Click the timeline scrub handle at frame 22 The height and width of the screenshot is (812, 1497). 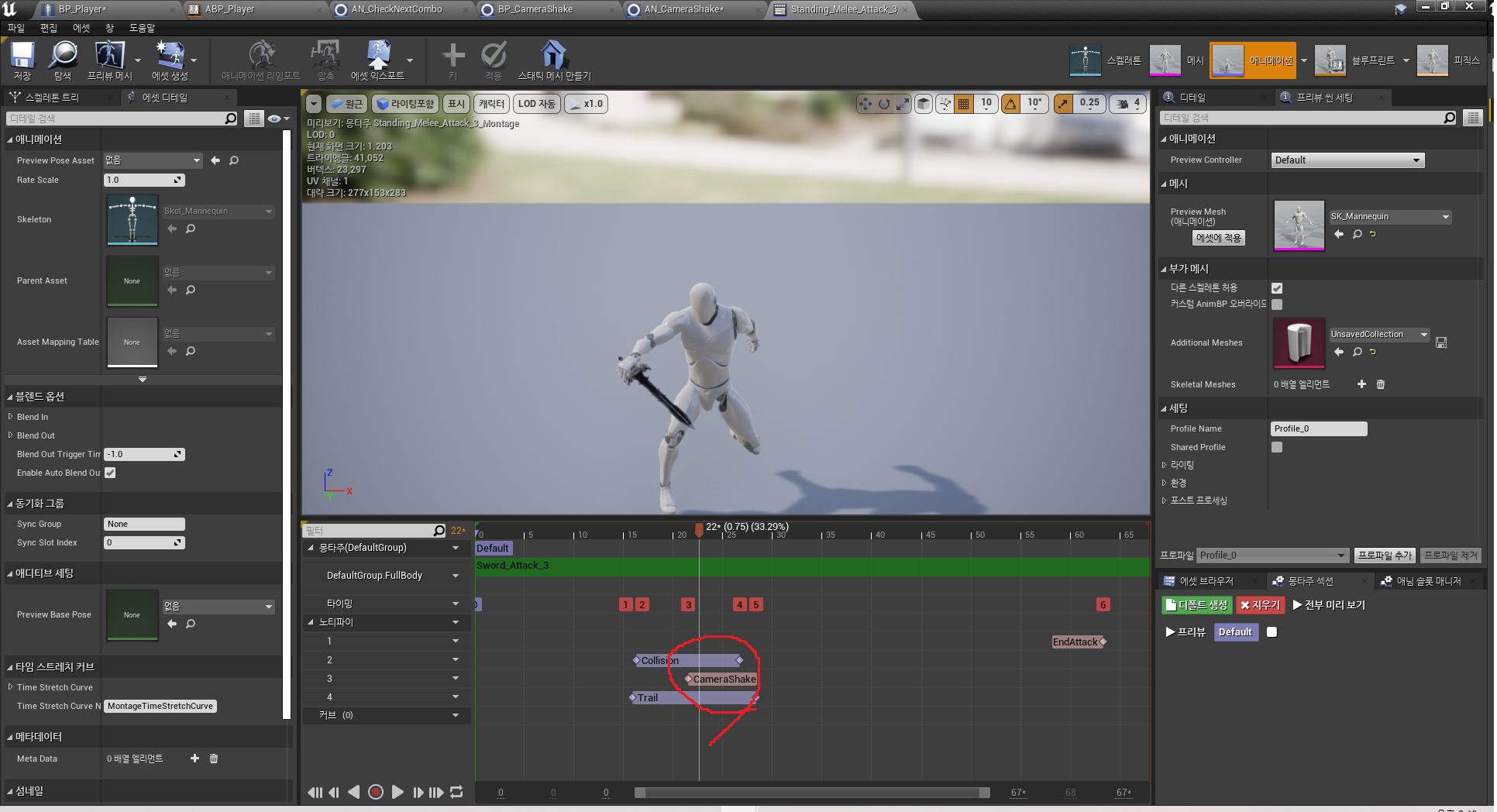[699, 529]
